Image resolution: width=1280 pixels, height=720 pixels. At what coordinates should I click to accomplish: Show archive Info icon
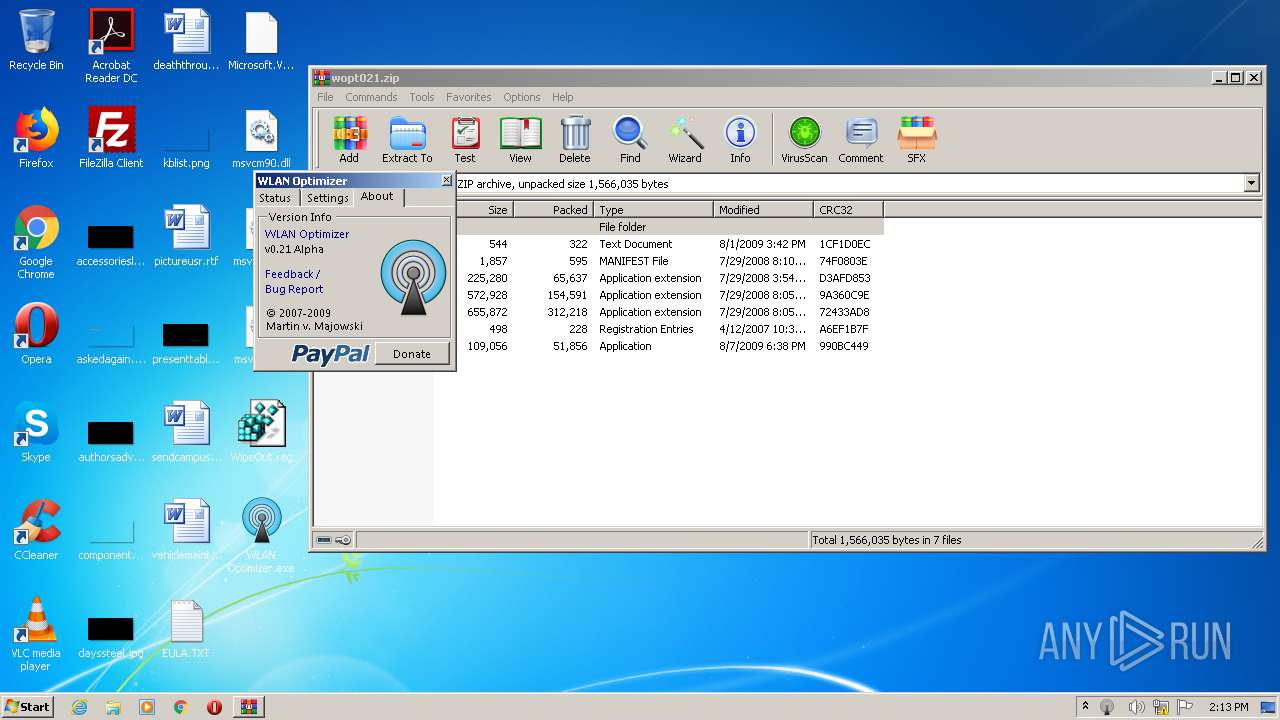[740, 139]
